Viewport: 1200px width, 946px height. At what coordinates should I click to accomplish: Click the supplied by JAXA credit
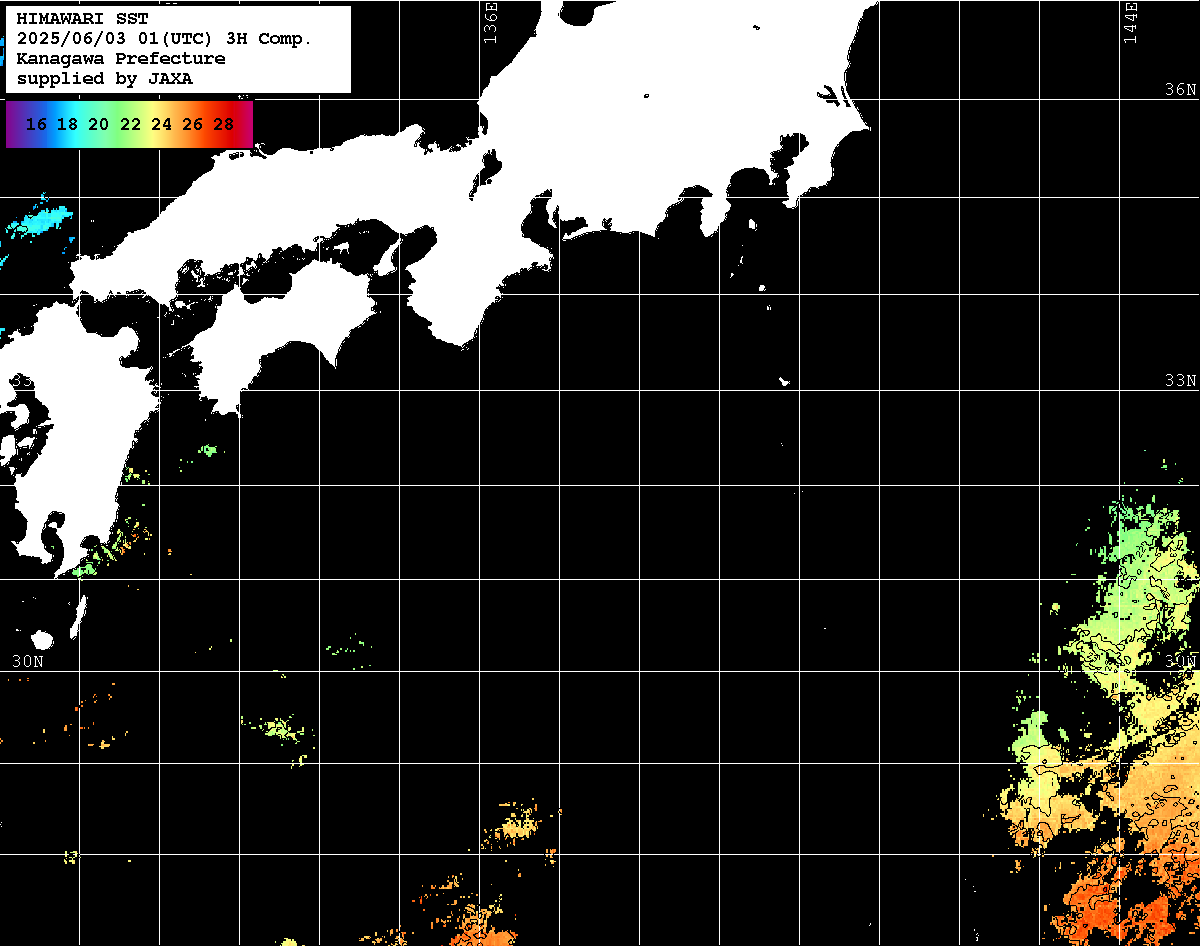105,79
